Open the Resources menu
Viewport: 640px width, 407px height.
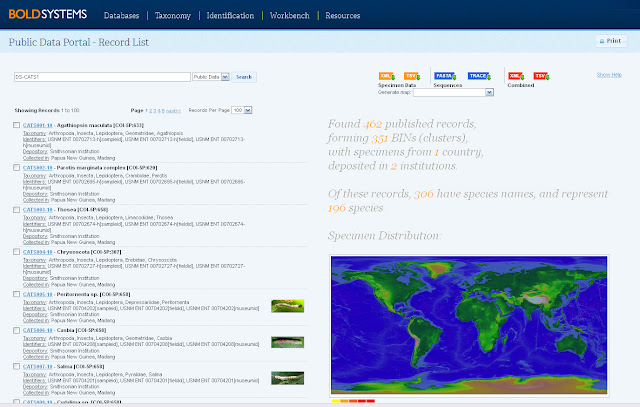342,16
